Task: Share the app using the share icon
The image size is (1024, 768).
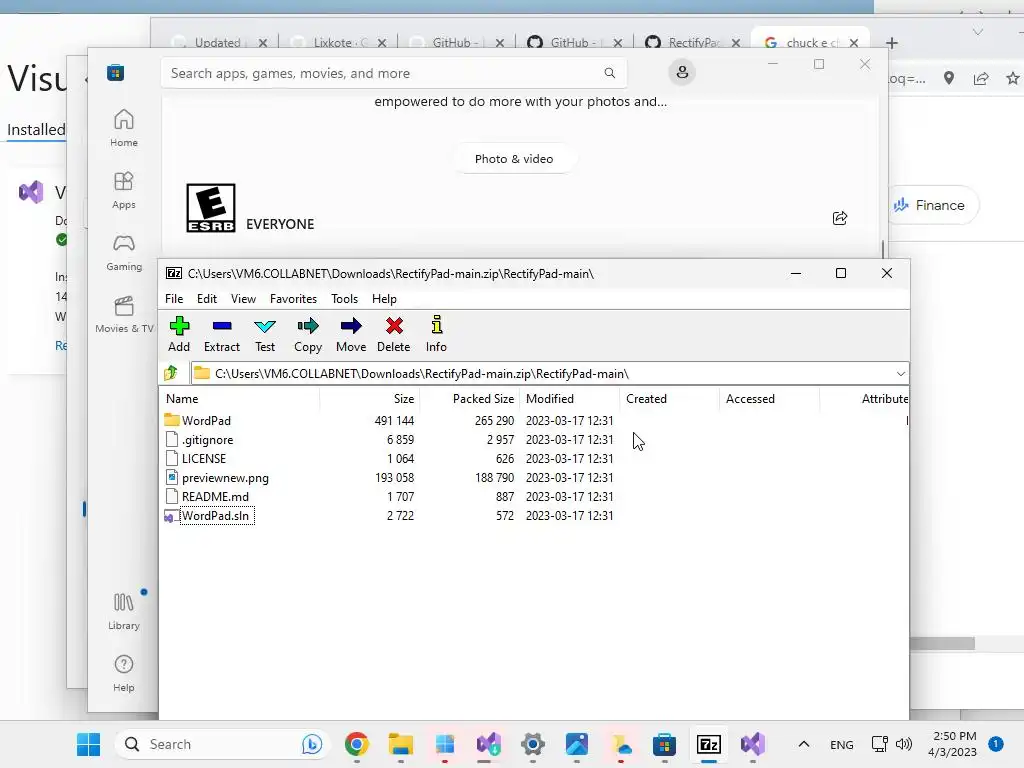Action: pyautogui.click(x=840, y=218)
